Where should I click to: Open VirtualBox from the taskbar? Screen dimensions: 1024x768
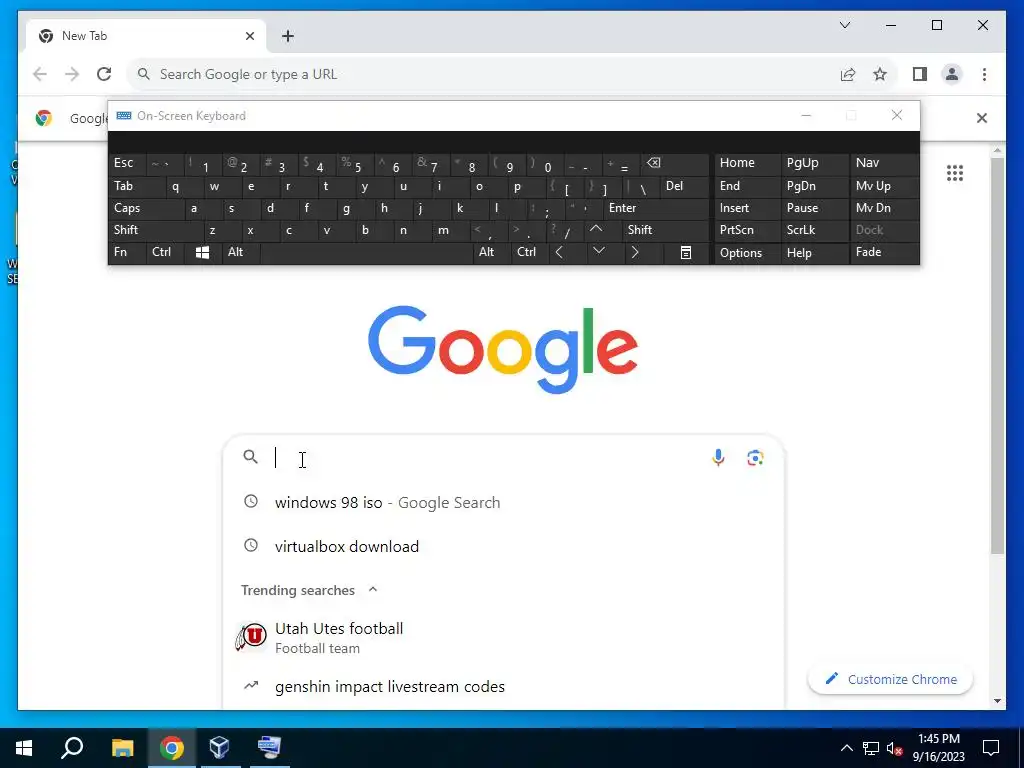(x=219, y=748)
